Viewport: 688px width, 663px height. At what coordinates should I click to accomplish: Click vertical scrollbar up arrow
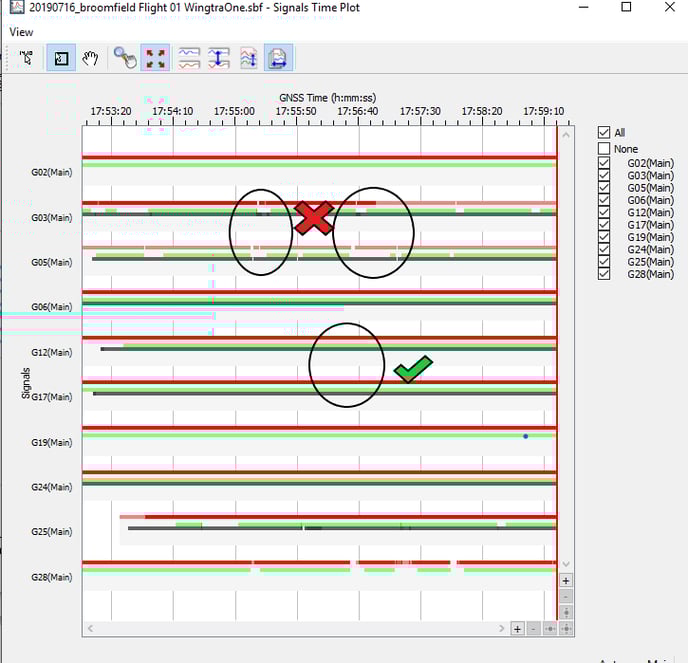[566, 134]
